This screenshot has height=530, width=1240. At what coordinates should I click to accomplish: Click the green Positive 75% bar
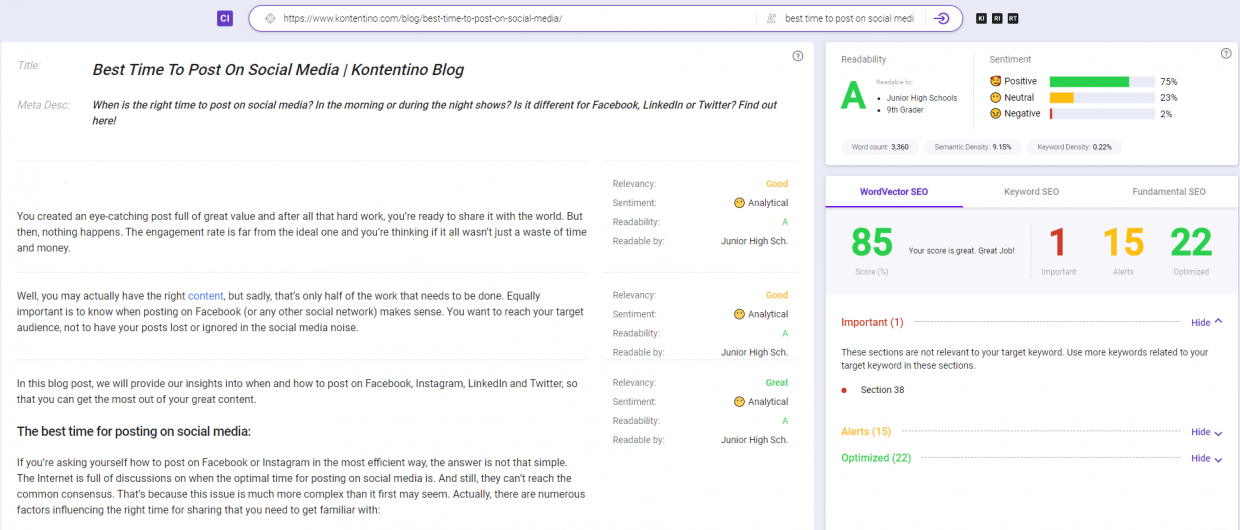click(x=1089, y=82)
